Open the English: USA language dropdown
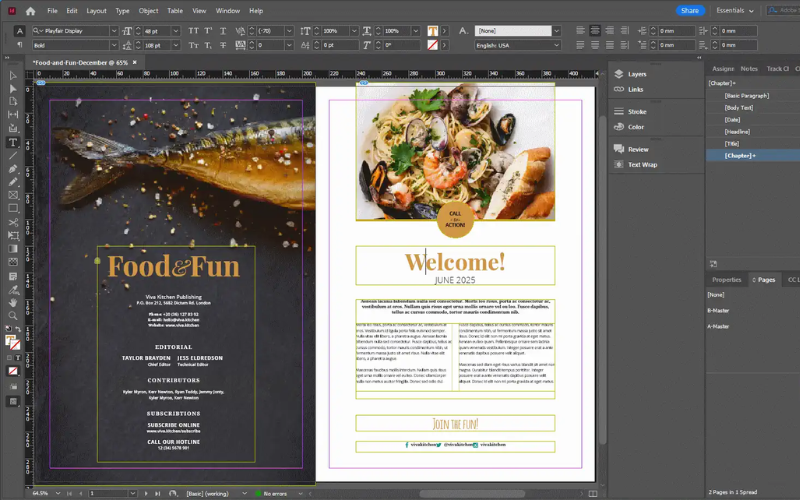This screenshot has width=800, height=500. click(x=557, y=45)
